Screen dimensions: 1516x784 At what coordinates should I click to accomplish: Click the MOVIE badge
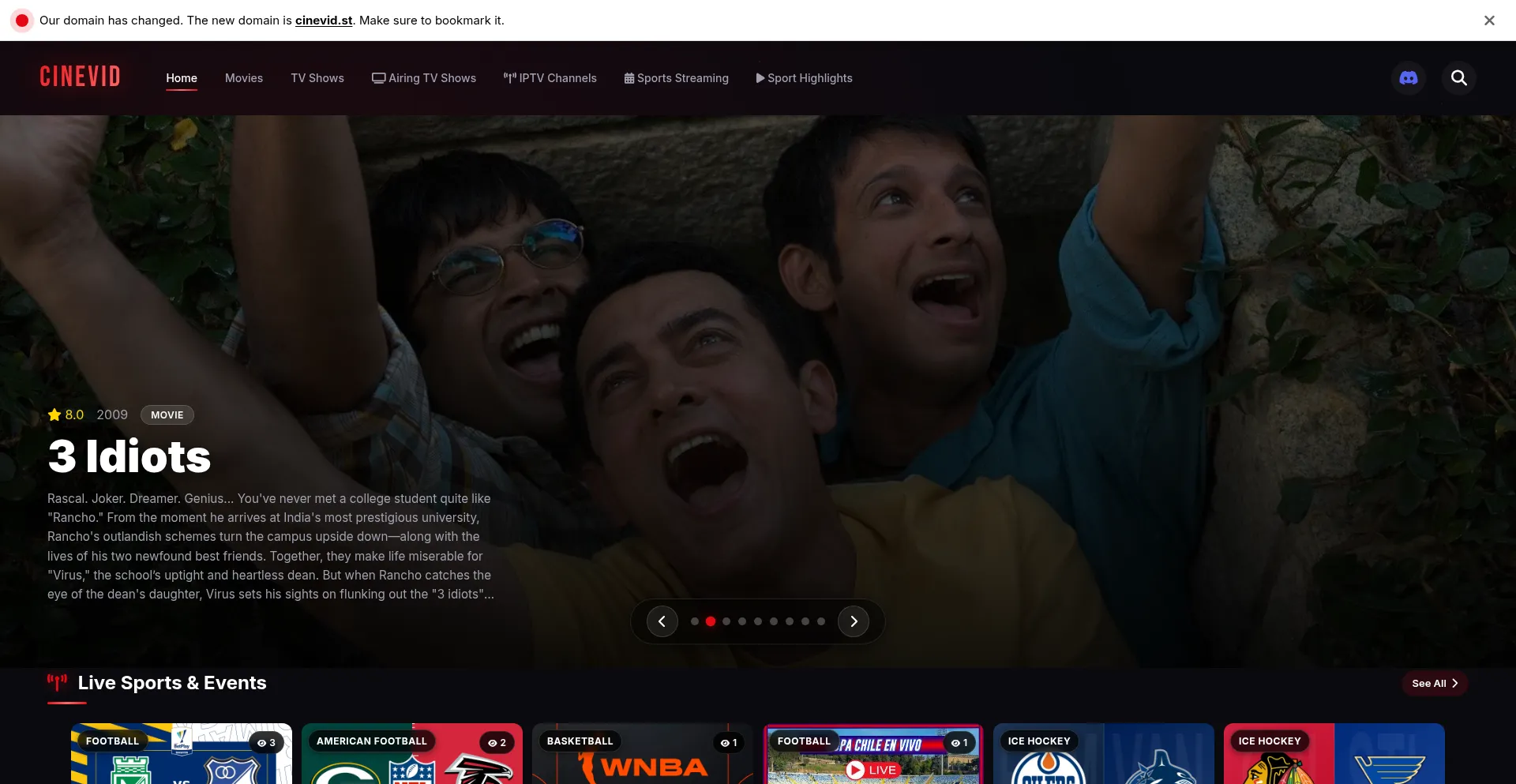167,415
